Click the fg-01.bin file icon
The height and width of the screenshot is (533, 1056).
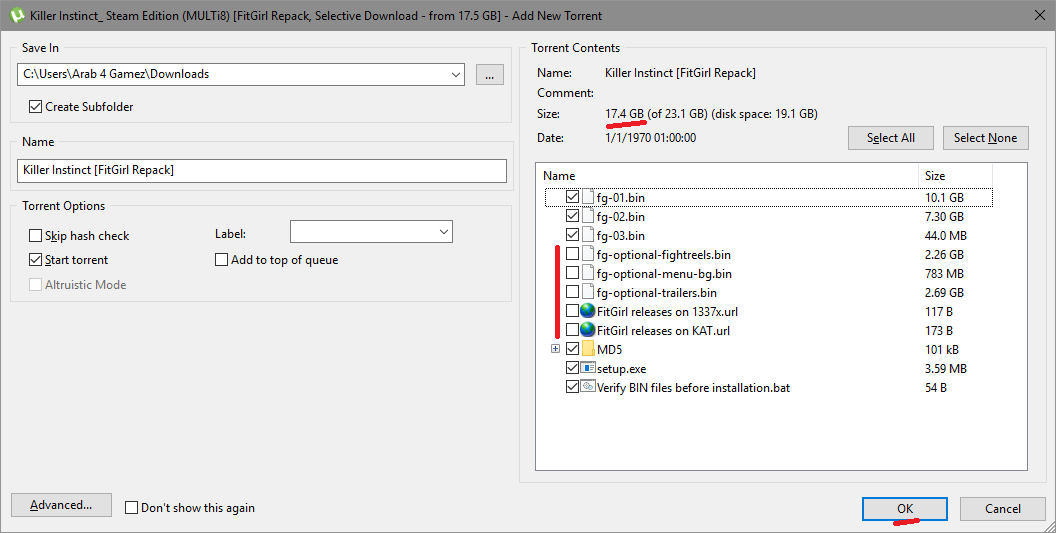pyautogui.click(x=588, y=197)
